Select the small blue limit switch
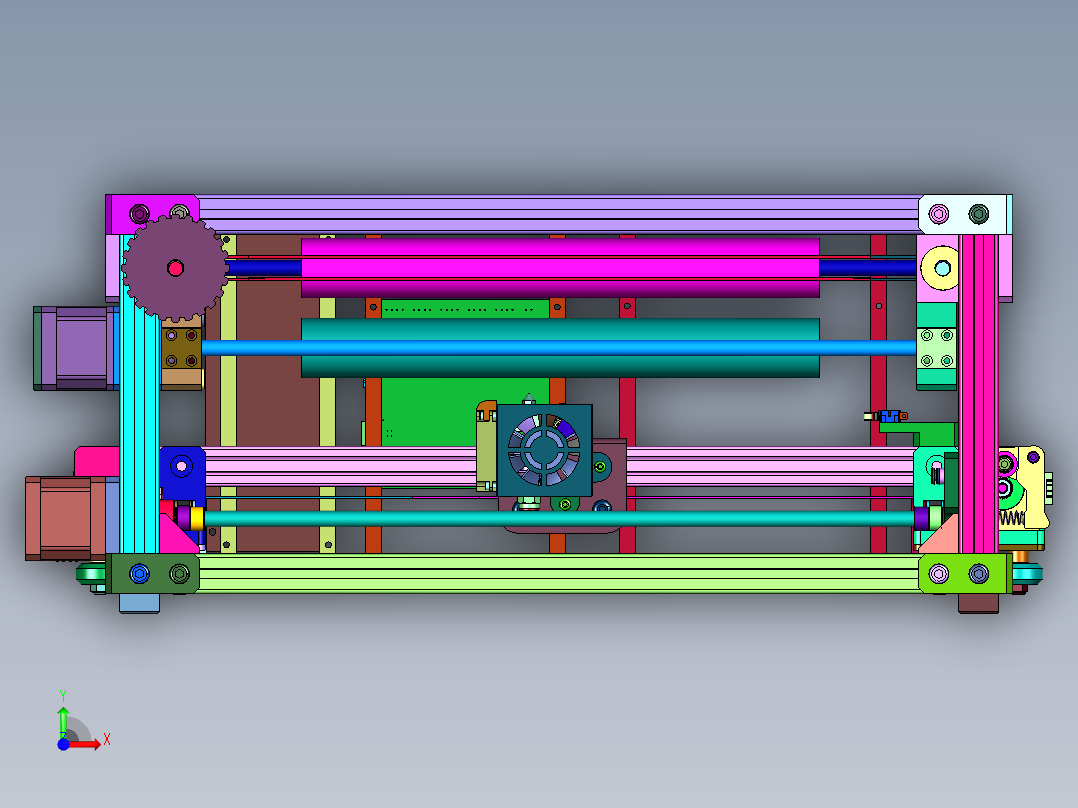 click(x=889, y=416)
